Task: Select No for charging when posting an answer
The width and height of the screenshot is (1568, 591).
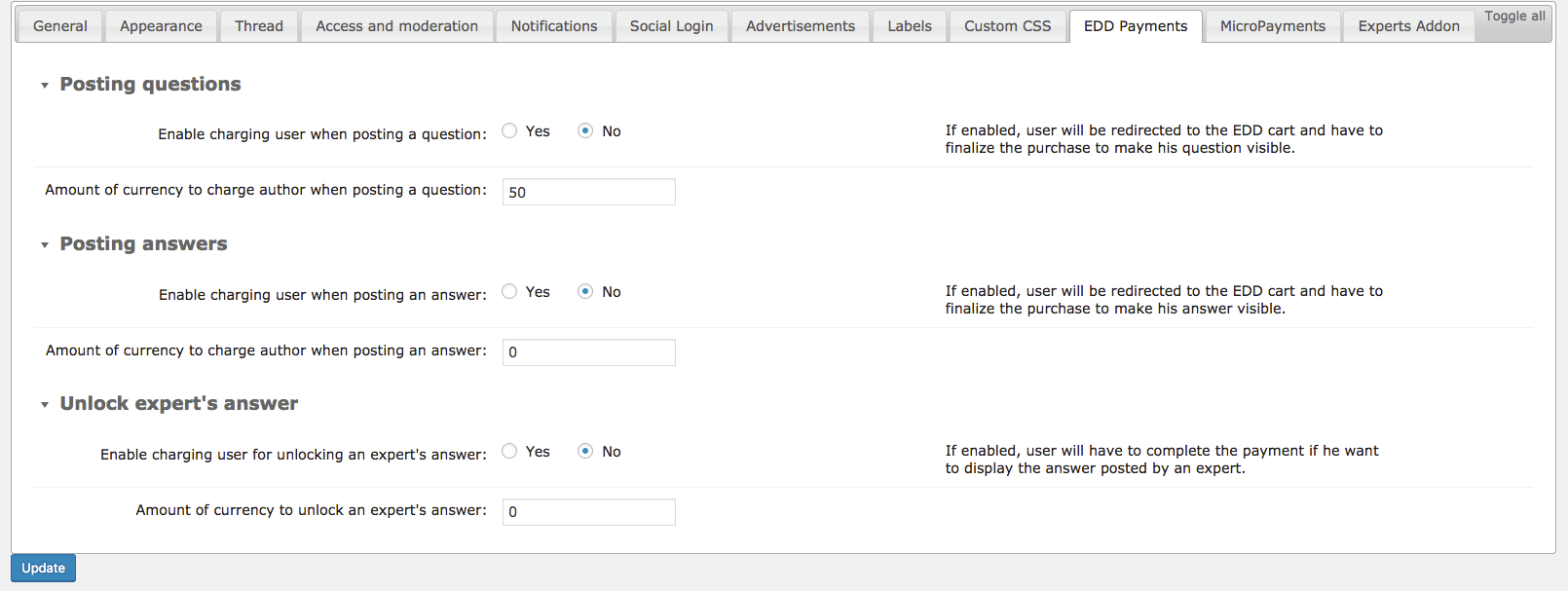Action: click(x=585, y=292)
